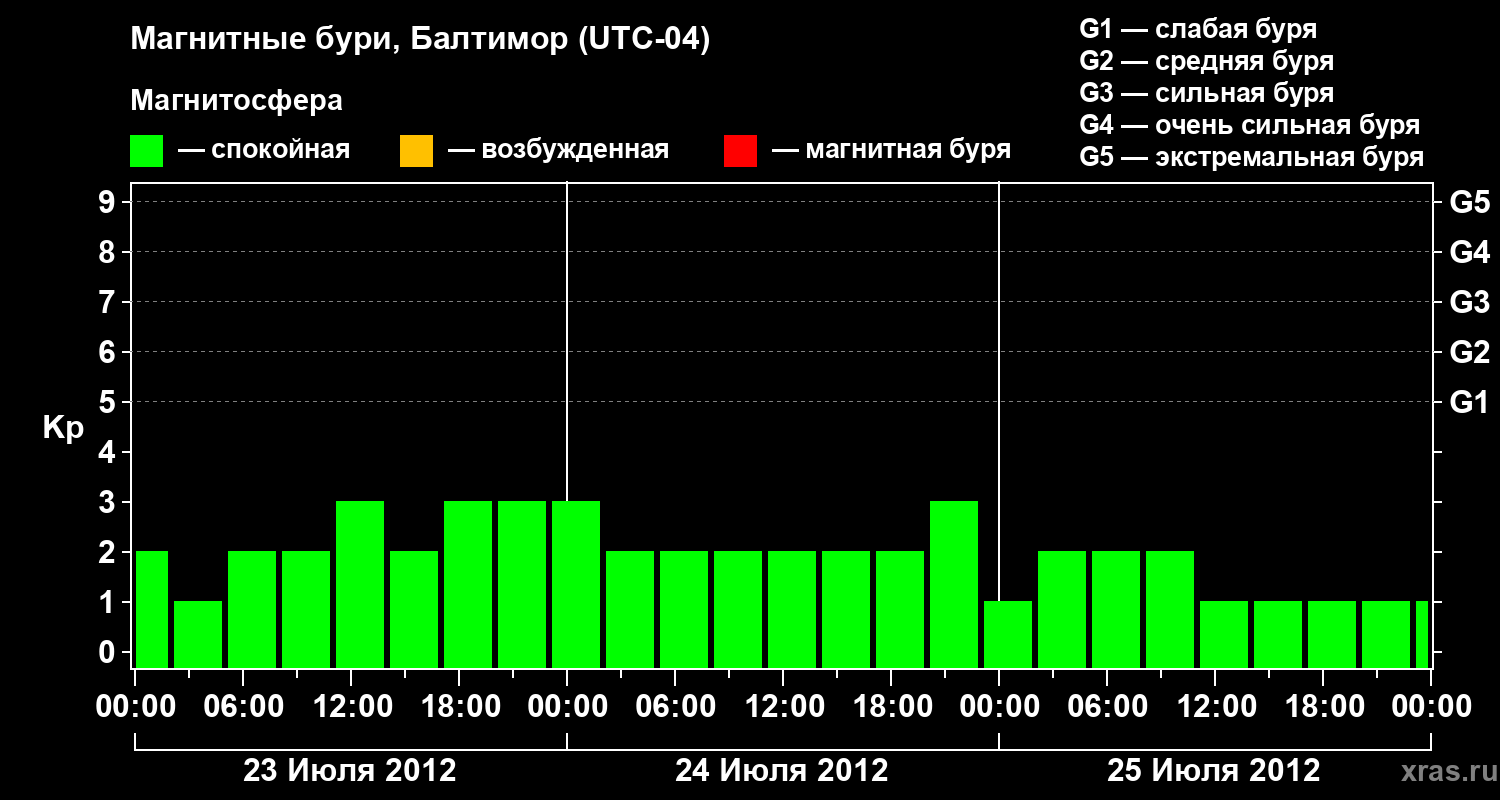
Task: Click the G2 label on the right axis
Action: (1470, 352)
